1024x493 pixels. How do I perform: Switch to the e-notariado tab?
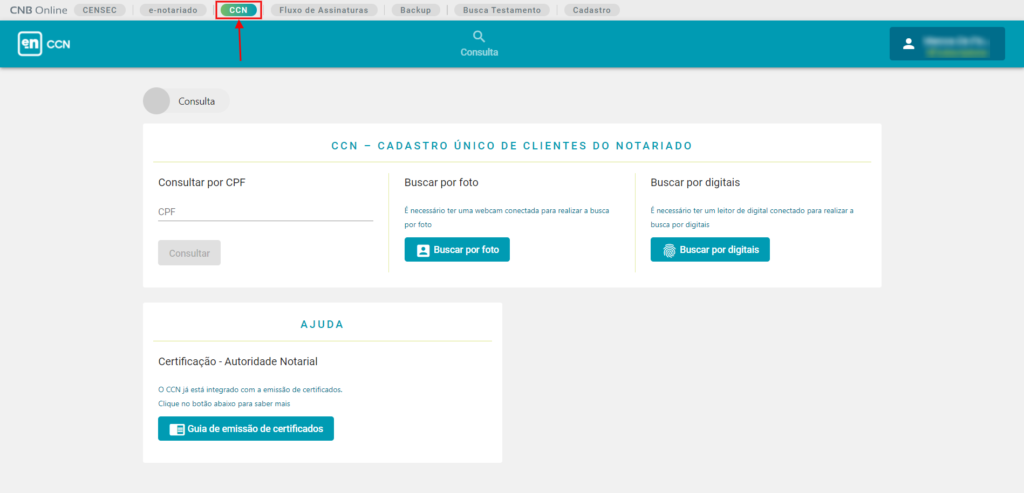tap(174, 10)
